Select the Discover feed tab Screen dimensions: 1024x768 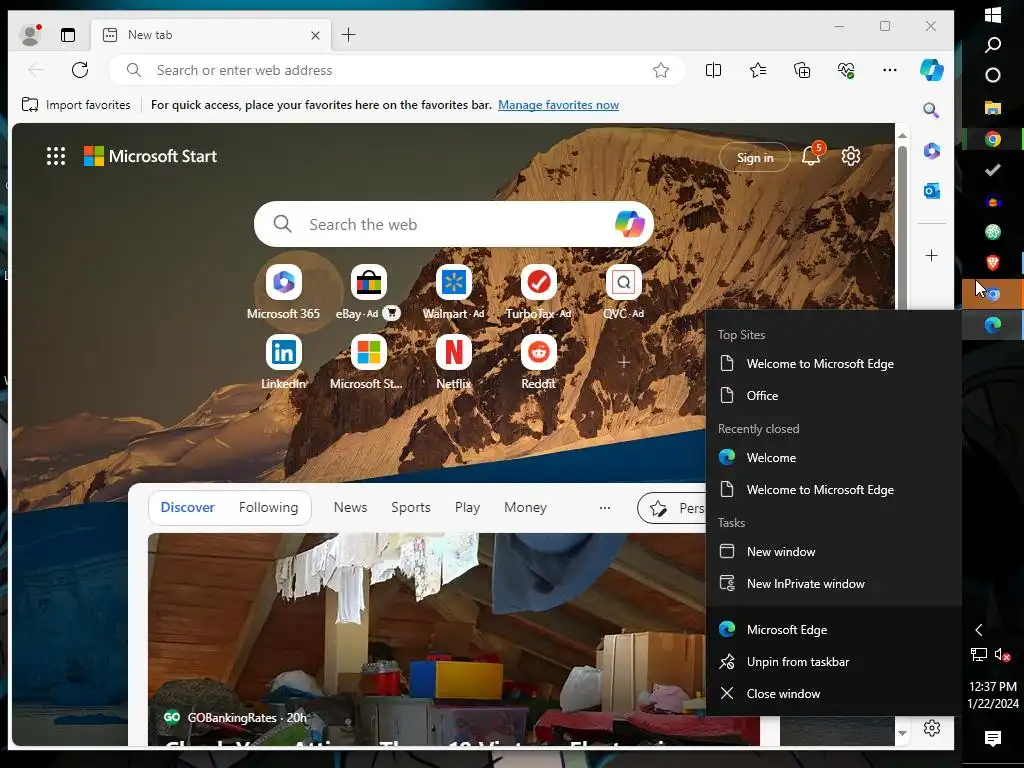[x=187, y=507]
